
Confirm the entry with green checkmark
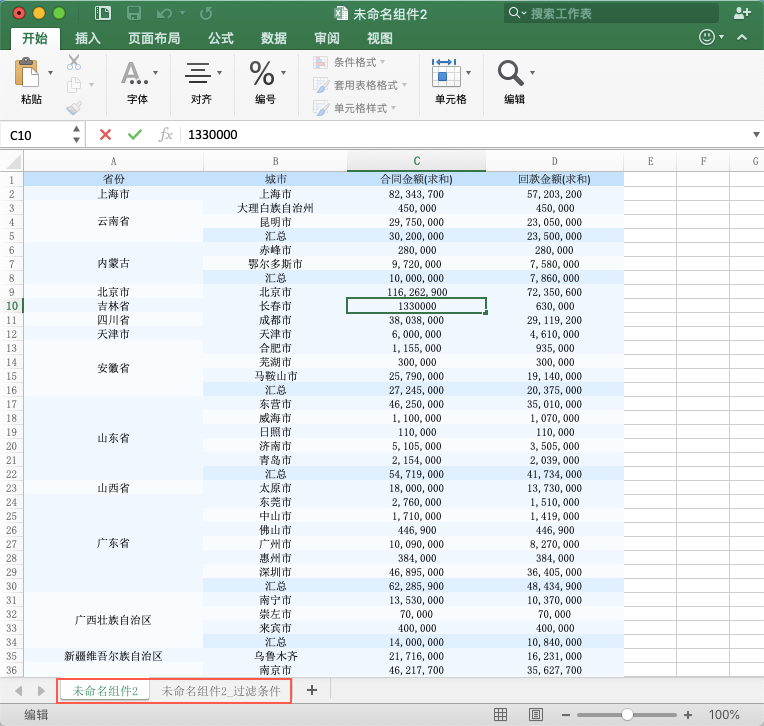pyautogui.click(x=135, y=134)
